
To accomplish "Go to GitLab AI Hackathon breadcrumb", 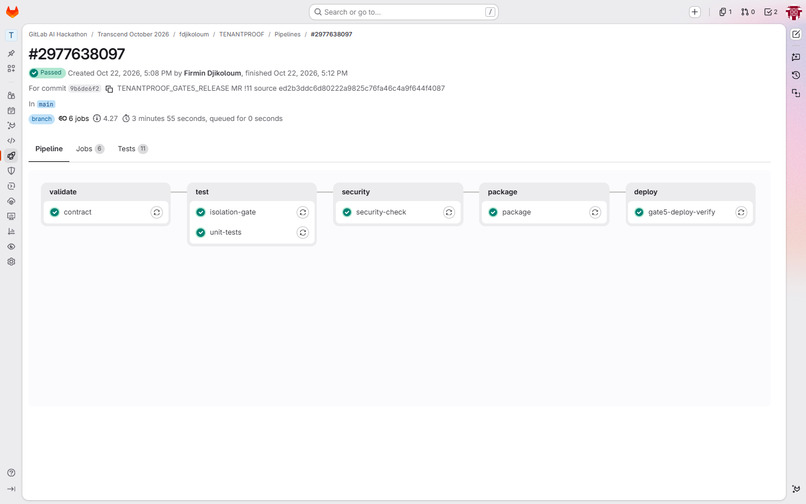I will pyautogui.click(x=58, y=34).
